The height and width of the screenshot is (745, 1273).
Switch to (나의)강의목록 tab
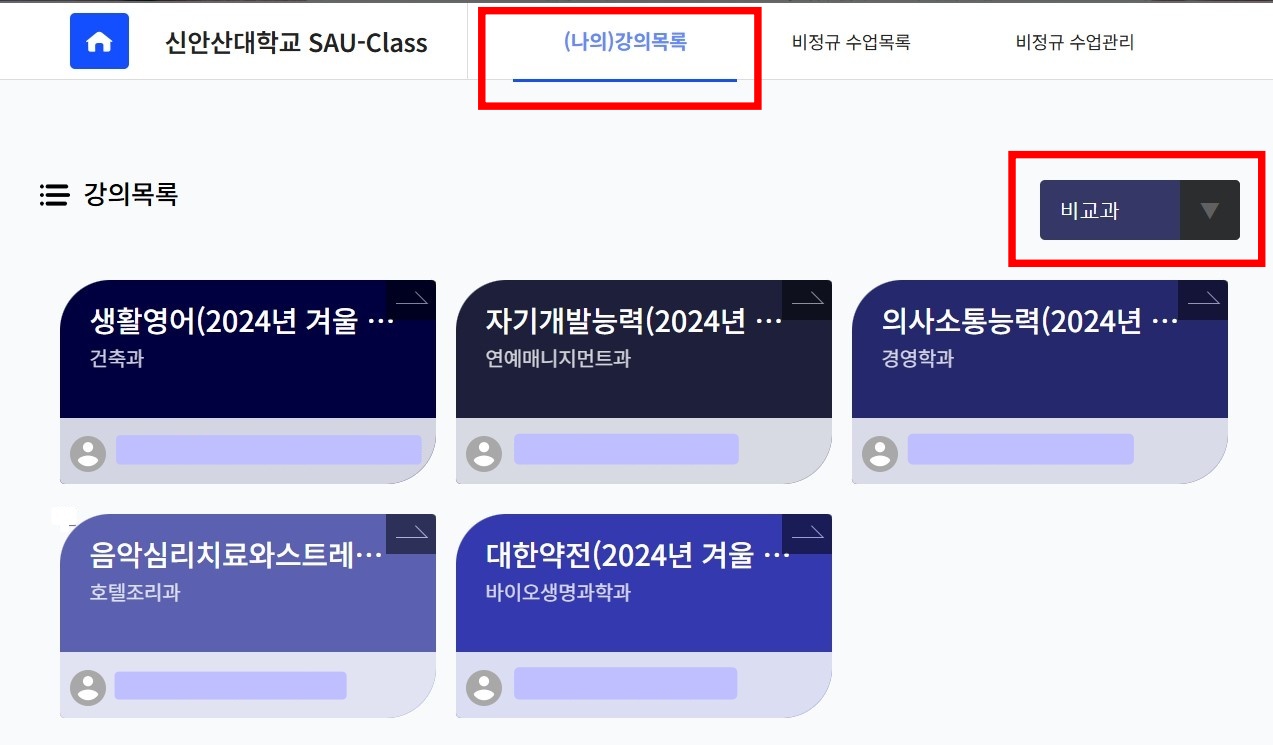click(x=625, y=42)
